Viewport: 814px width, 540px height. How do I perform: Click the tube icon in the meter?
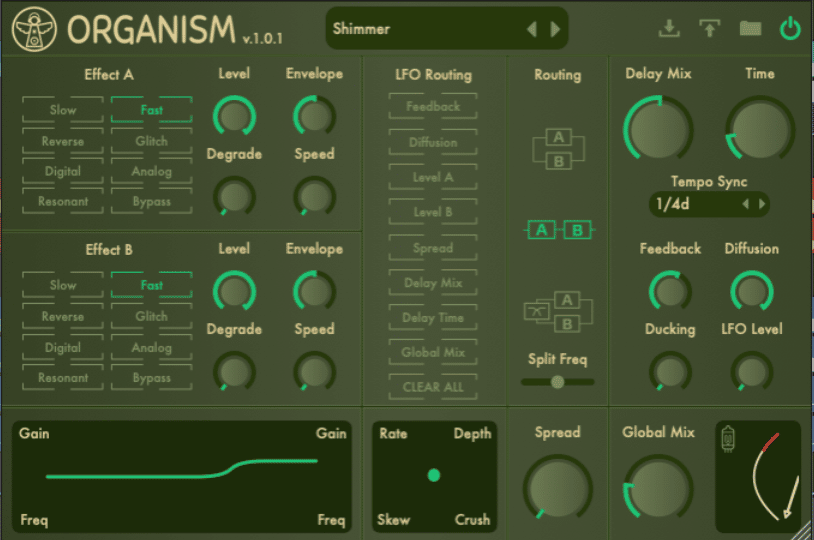click(728, 439)
